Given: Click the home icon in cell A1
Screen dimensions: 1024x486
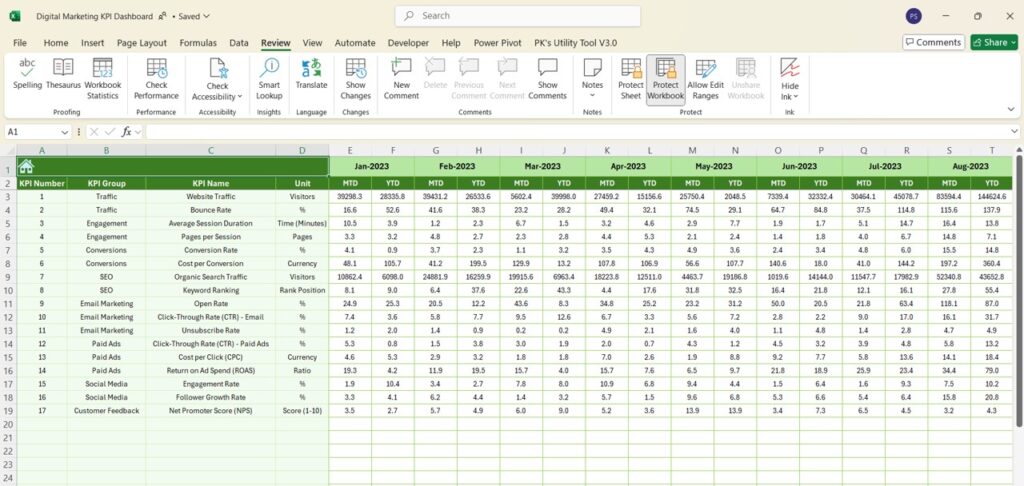Looking at the screenshot, I should pyautogui.click(x=26, y=167).
